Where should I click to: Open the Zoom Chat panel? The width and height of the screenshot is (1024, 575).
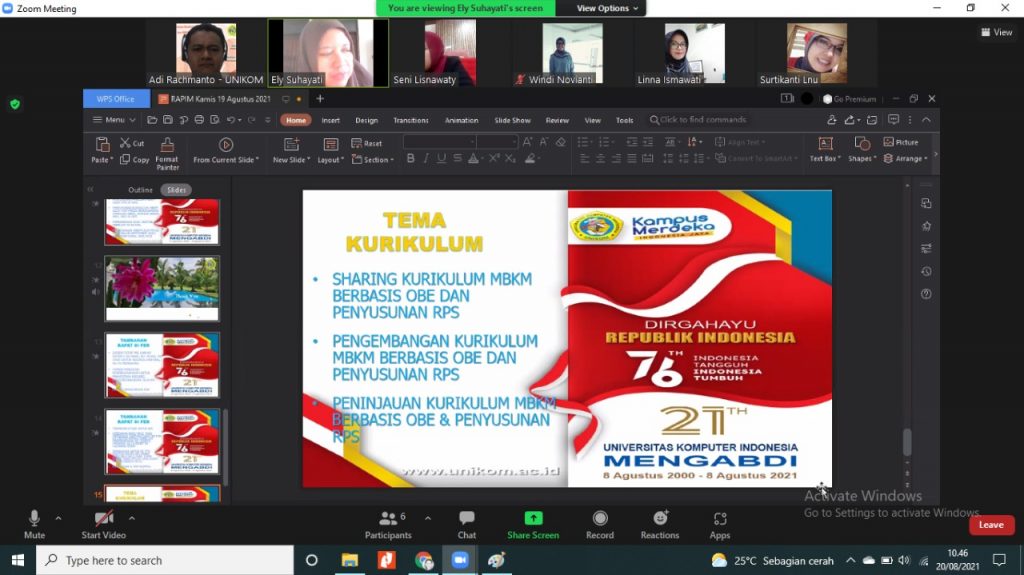[466, 525]
